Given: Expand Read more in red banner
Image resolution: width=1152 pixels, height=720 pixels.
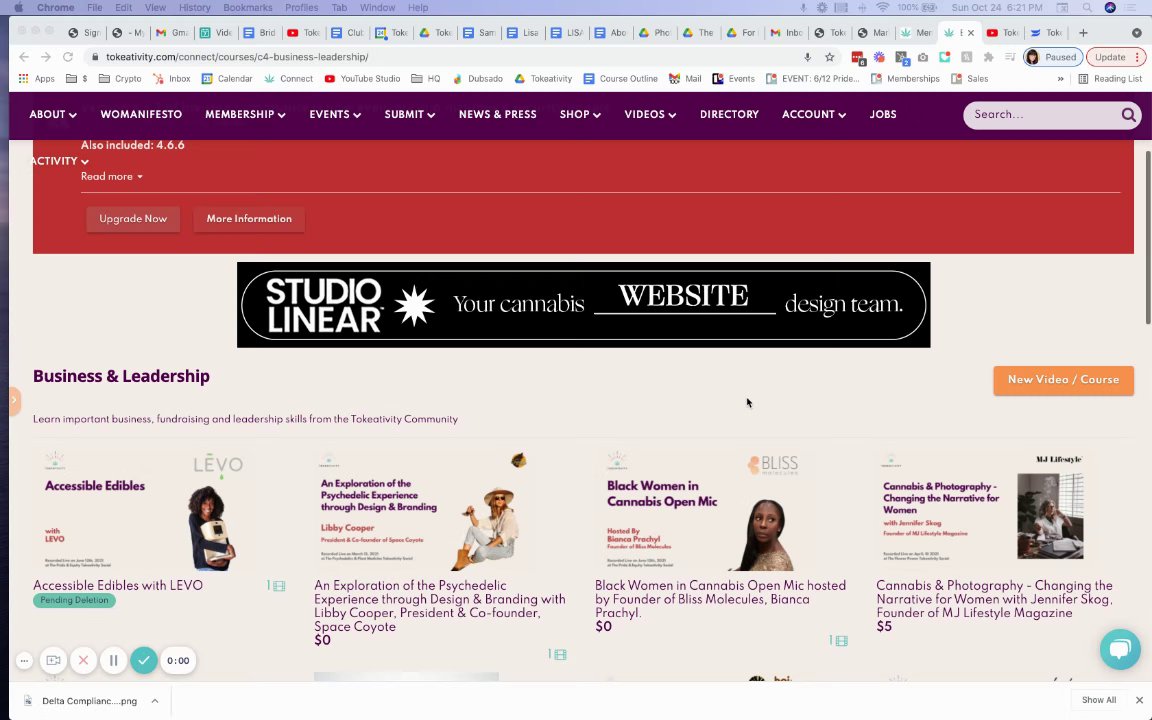Looking at the screenshot, I should [112, 176].
